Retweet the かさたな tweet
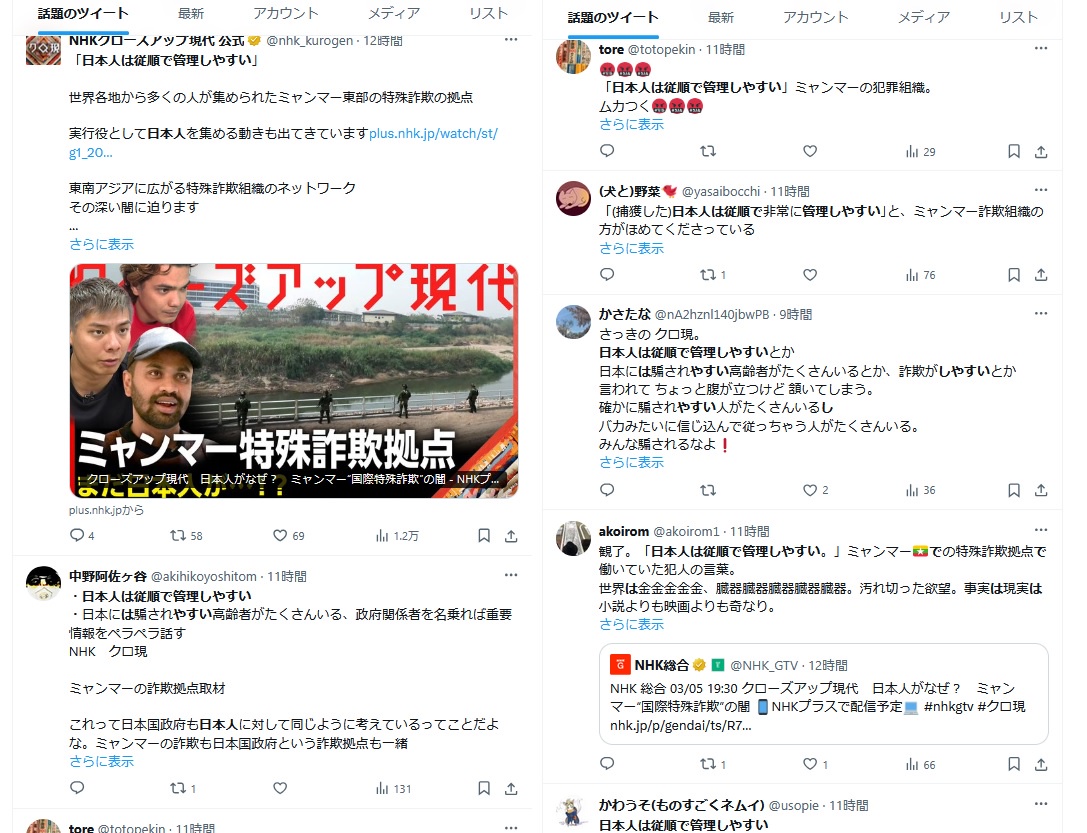Screen dimensions: 1087x833 coord(708,490)
